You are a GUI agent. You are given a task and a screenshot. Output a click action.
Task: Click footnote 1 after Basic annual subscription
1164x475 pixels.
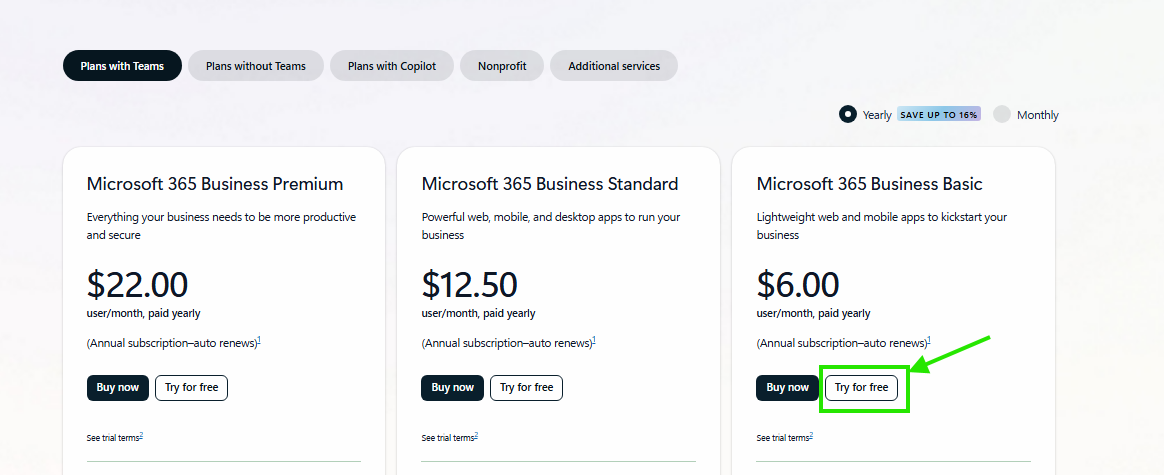(x=929, y=341)
